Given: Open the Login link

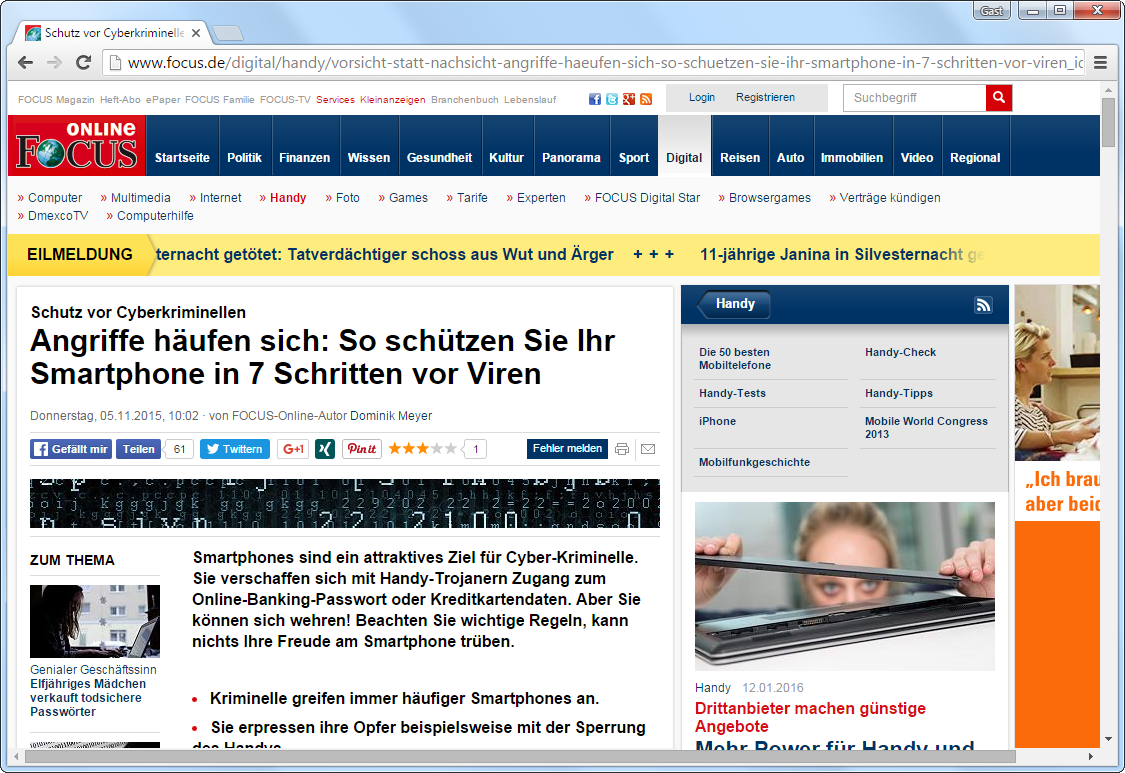Looking at the screenshot, I should (x=702, y=98).
